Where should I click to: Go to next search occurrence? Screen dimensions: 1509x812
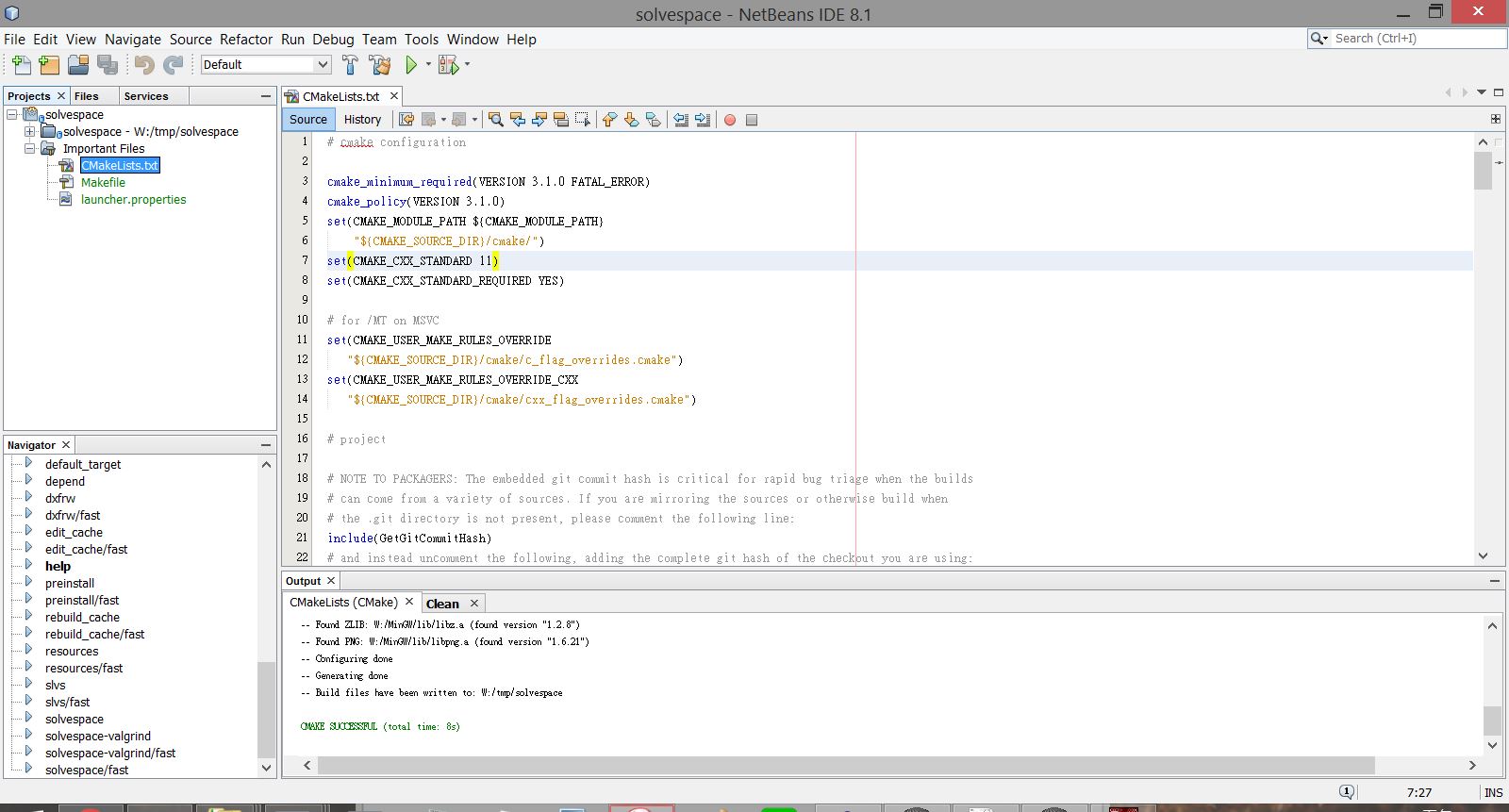pyautogui.click(x=539, y=120)
